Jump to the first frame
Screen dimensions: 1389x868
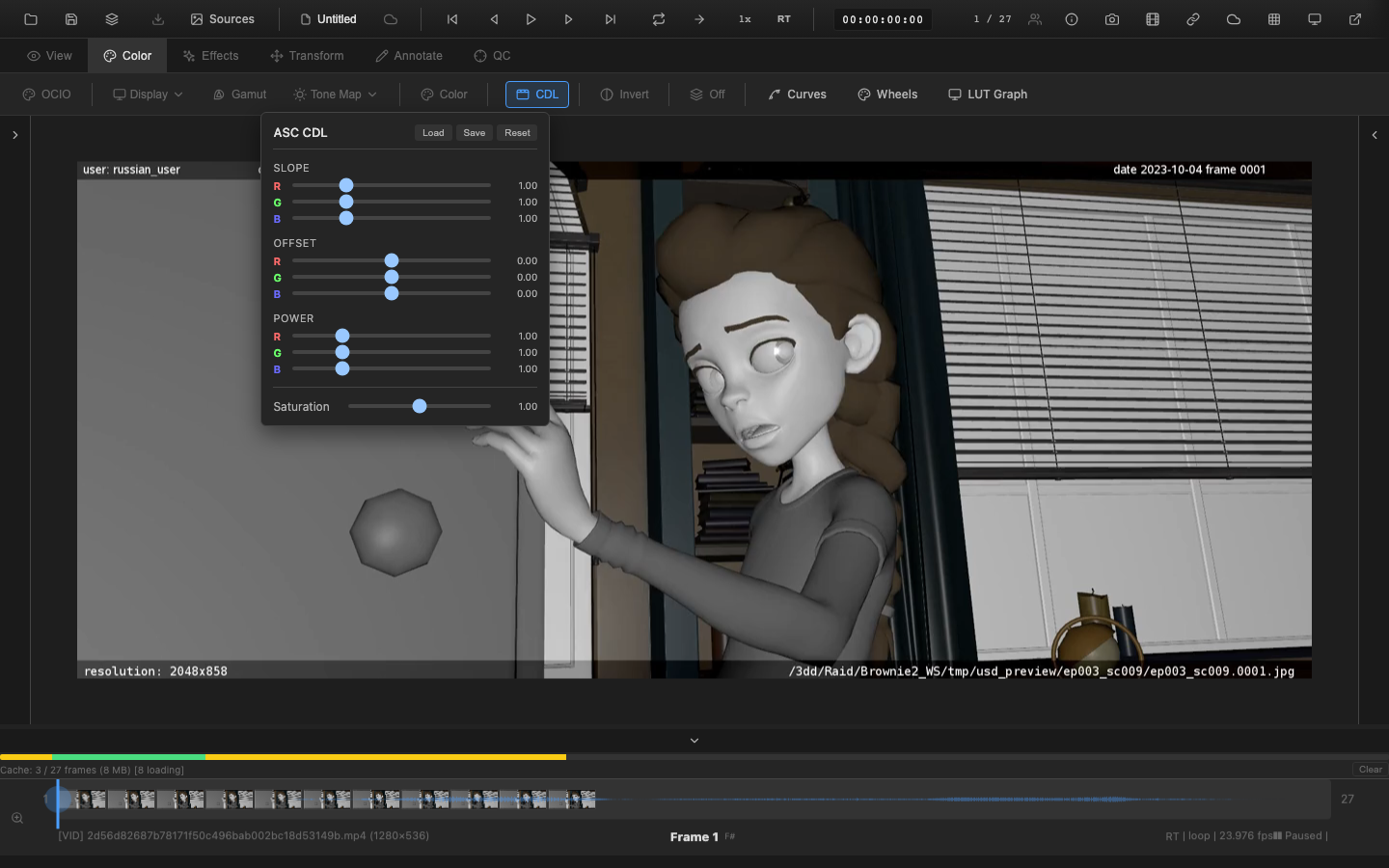pos(451,19)
